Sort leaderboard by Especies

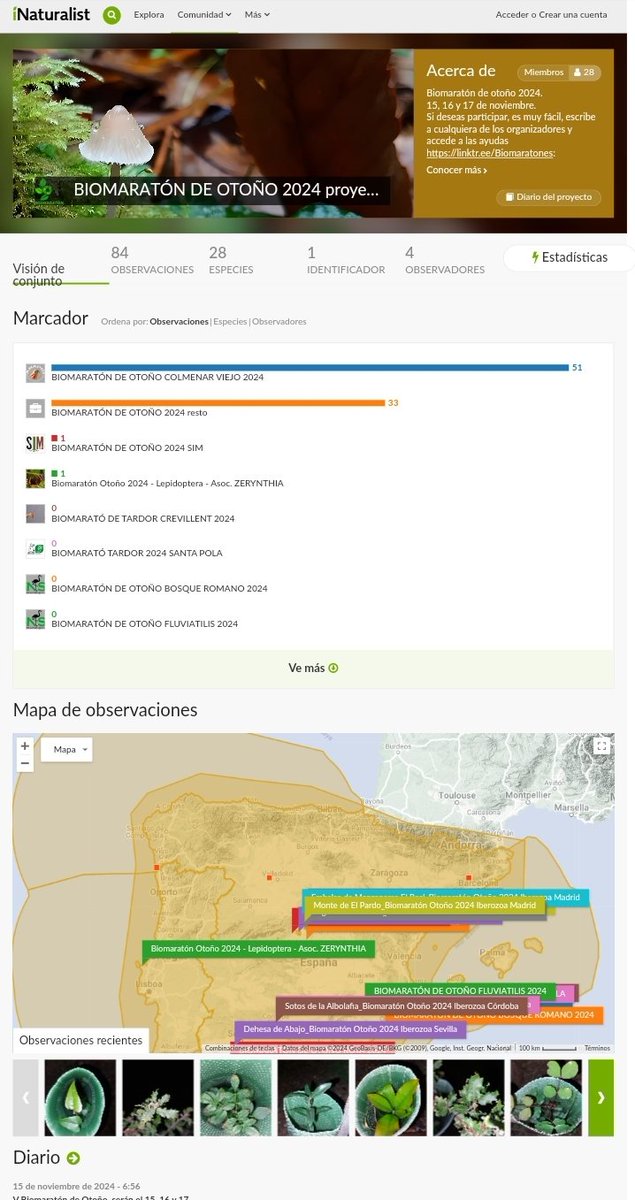point(230,322)
